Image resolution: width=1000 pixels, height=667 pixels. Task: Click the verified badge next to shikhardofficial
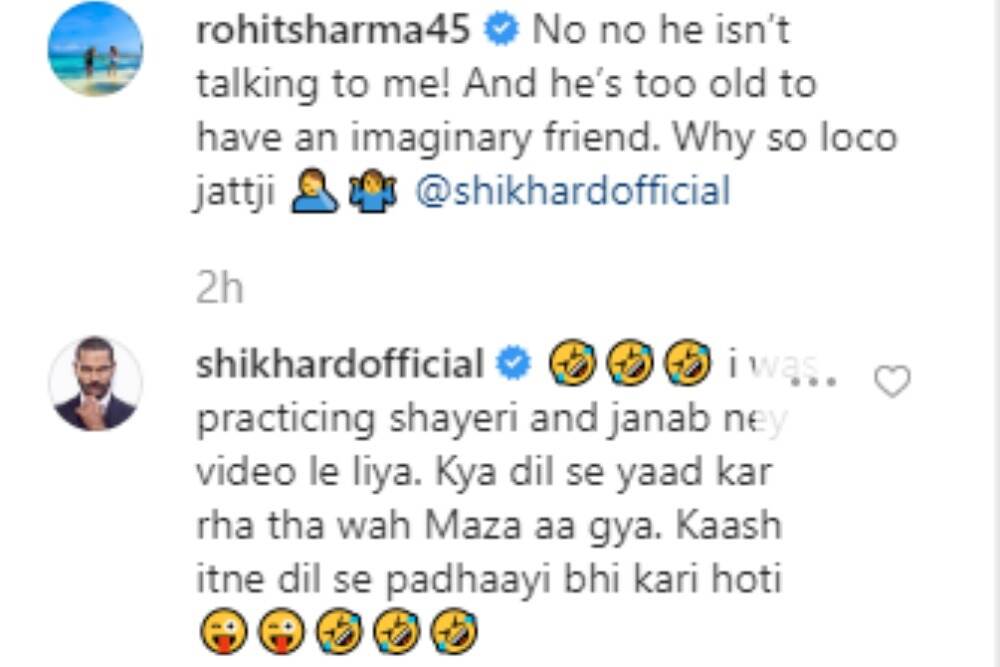click(x=514, y=364)
